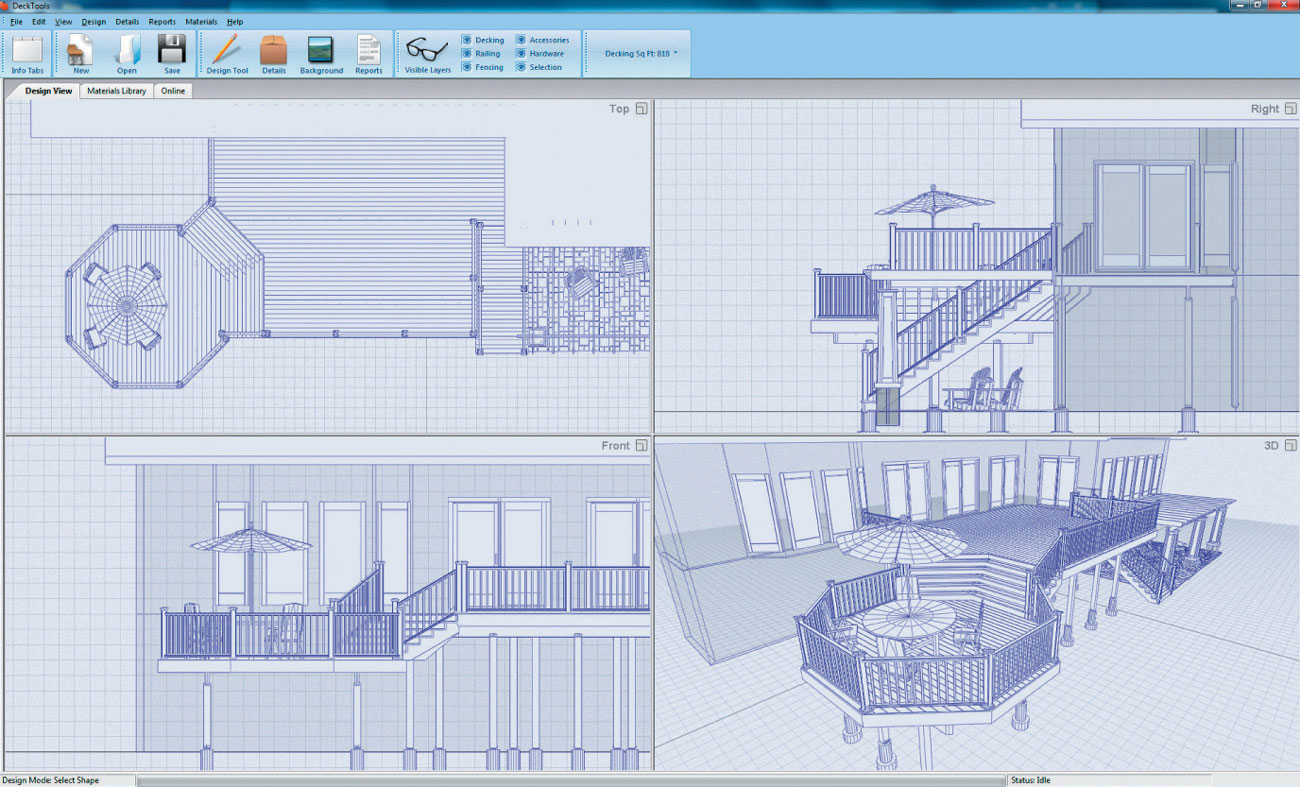Image resolution: width=1300 pixels, height=787 pixels.
Task: Switch to the Design View tab
Action: [x=48, y=90]
